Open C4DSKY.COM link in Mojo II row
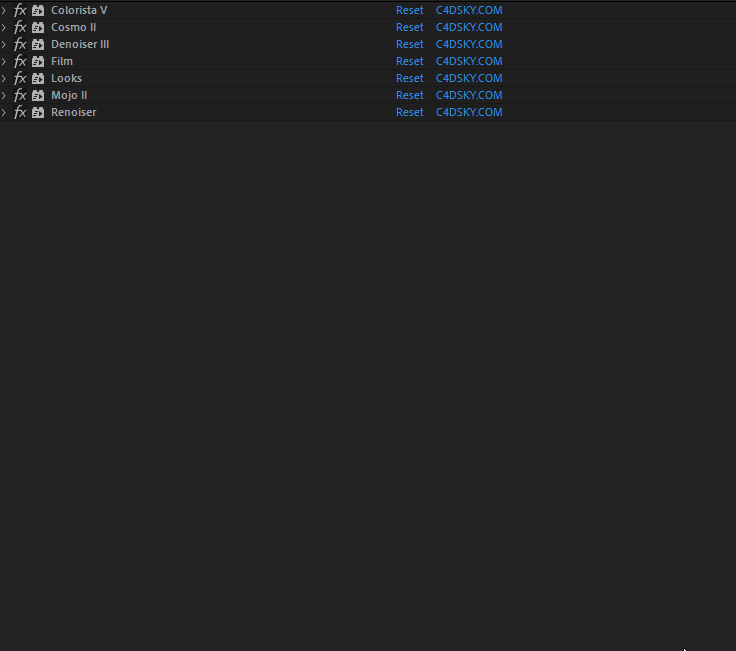This screenshot has height=651, width=736. [469, 95]
